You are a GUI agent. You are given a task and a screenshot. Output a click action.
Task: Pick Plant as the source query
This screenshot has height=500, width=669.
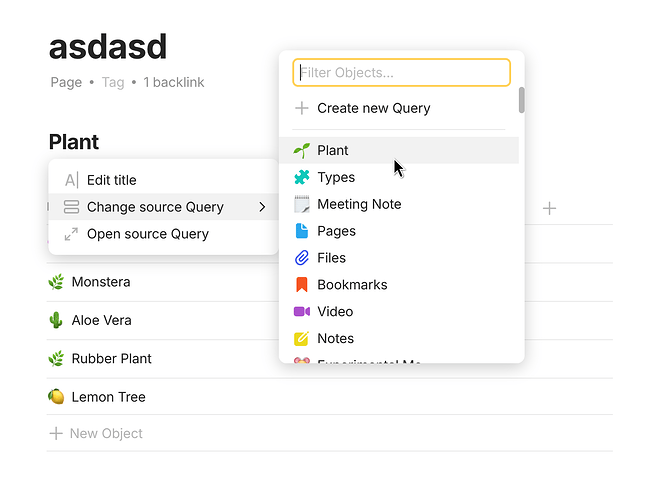(x=399, y=150)
